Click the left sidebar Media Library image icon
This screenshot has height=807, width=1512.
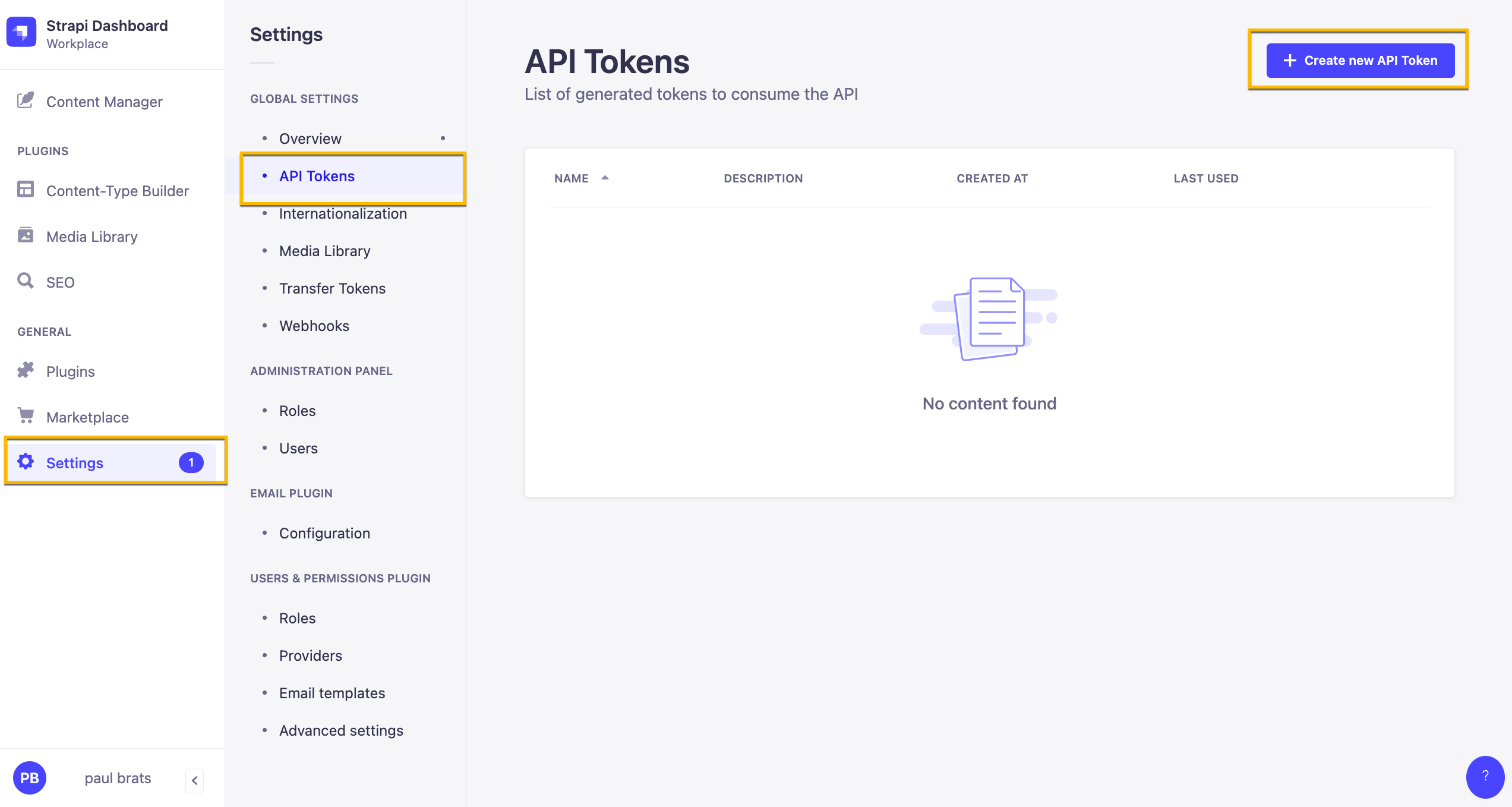click(x=26, y=235)
